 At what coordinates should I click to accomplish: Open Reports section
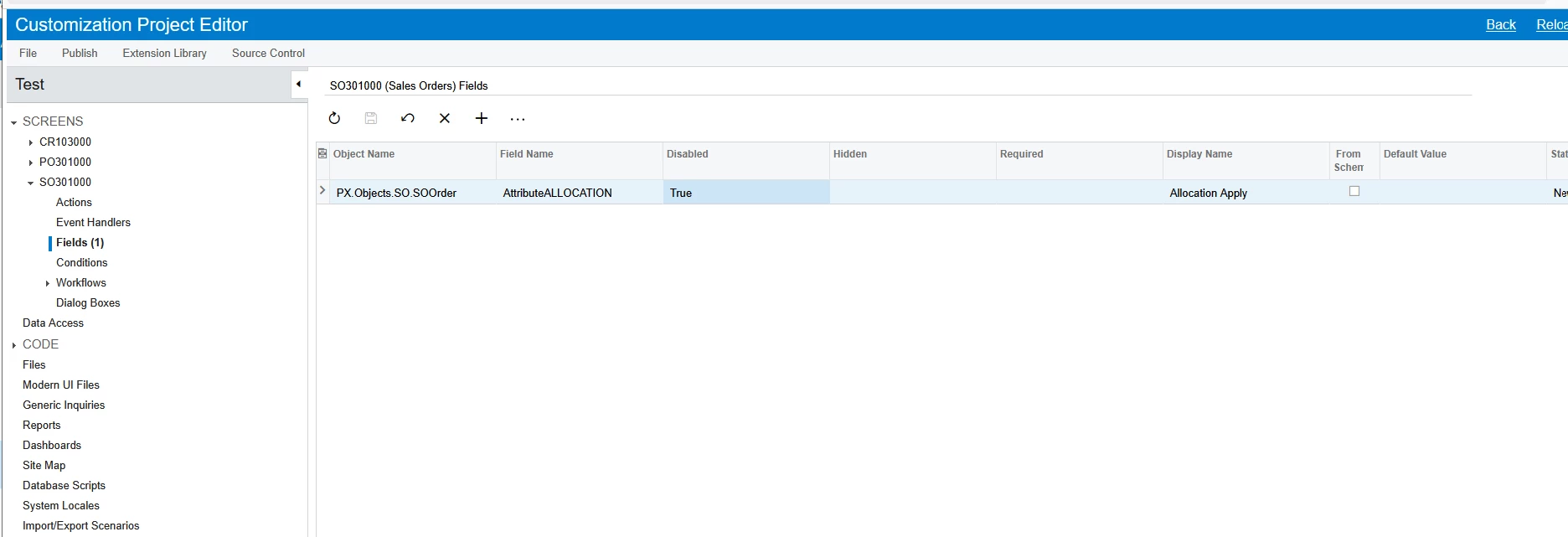pos(41,425)
